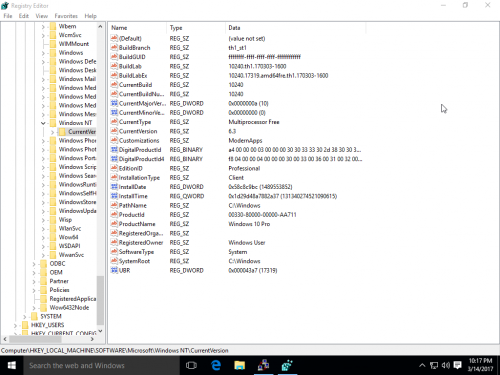Expand the CurrentVersion subkey arrow
The image size is (500, 375).
[x=53, y=132]
